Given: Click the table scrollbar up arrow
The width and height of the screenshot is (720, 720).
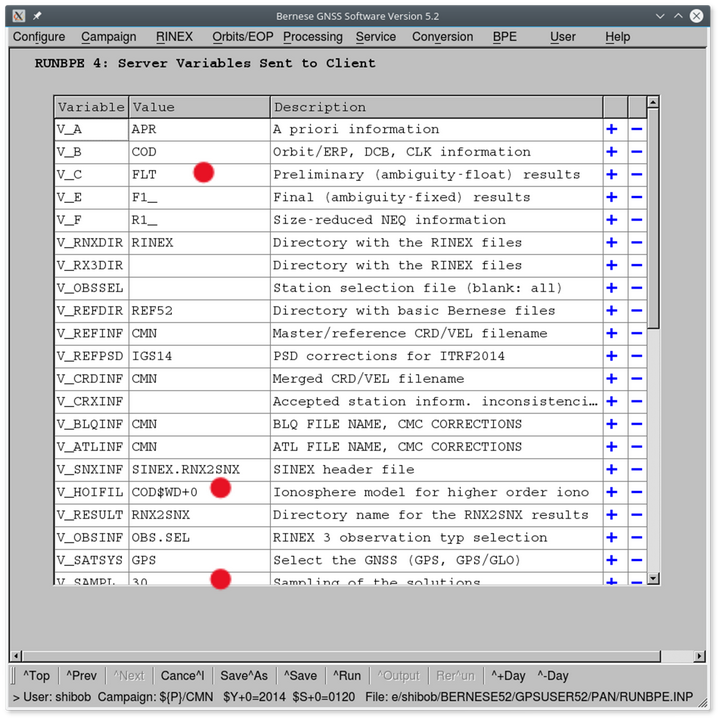Looking at the screenshot, I should coord(653,102).
